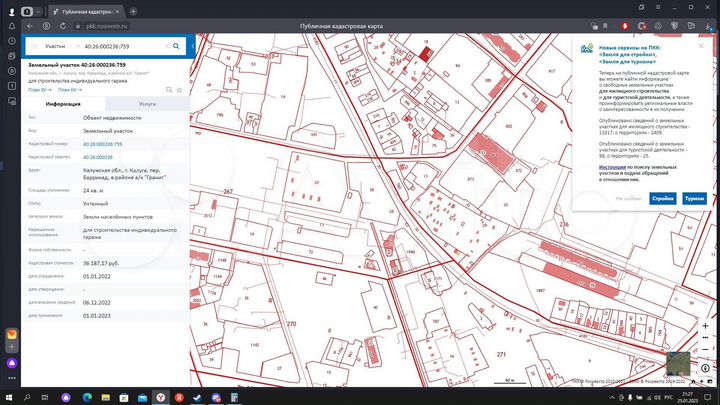
Task: Open Windows taskbar search
Action: click(x=27, y=397)
